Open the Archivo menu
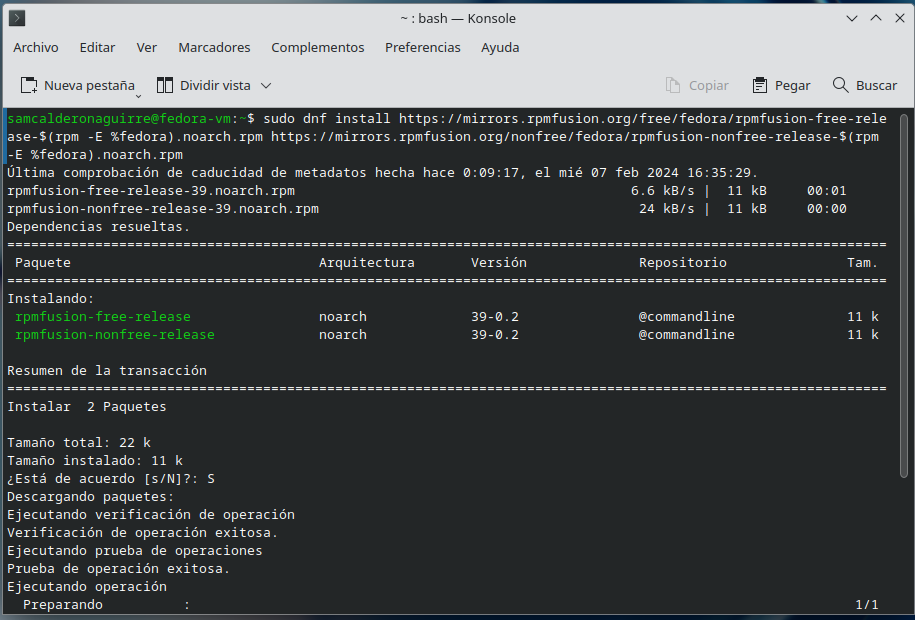Viewport: 915px width, 620px height. click(36, 47)
